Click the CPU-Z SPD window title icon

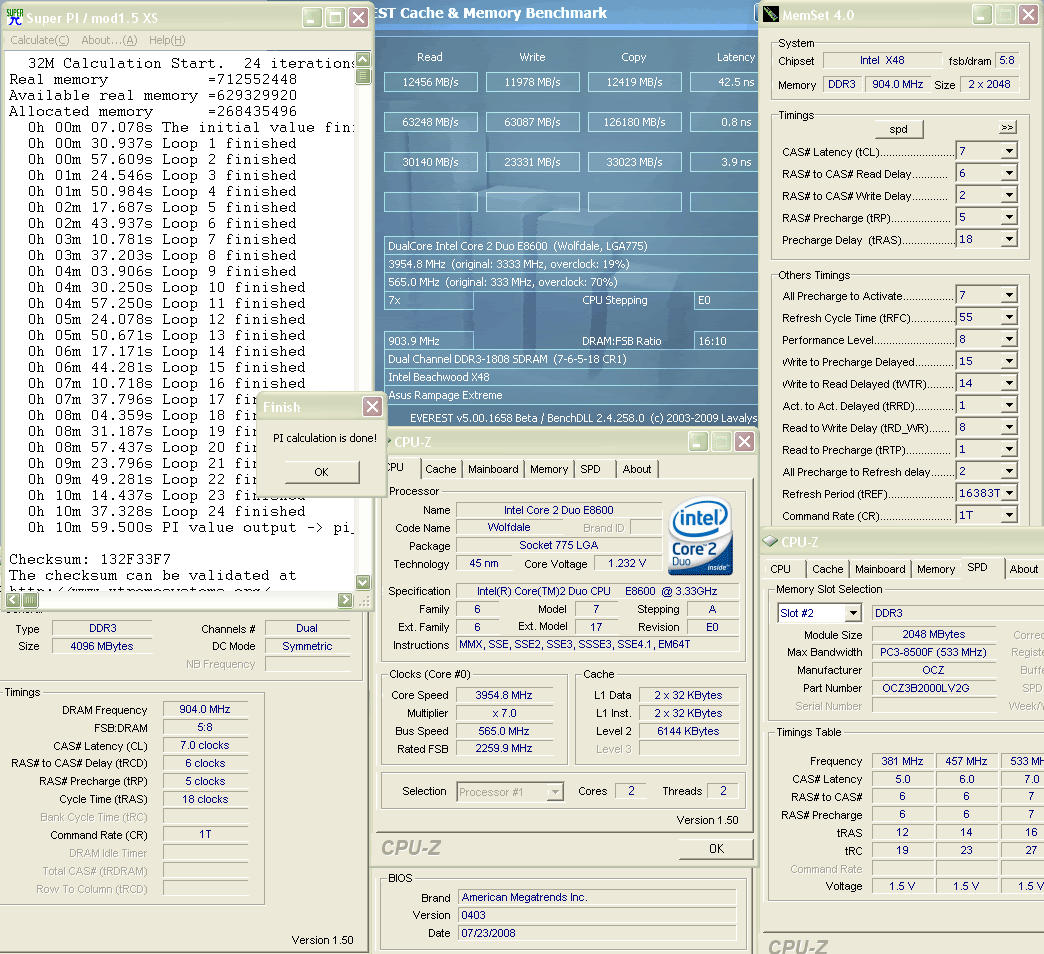click(x=770, y=542)
